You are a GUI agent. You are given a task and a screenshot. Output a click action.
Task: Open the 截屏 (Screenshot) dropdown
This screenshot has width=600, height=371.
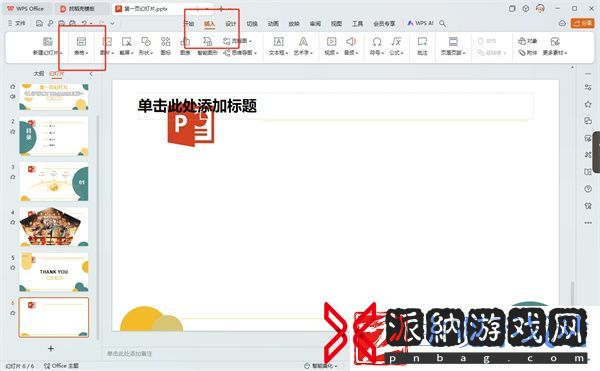pos(126,46)
